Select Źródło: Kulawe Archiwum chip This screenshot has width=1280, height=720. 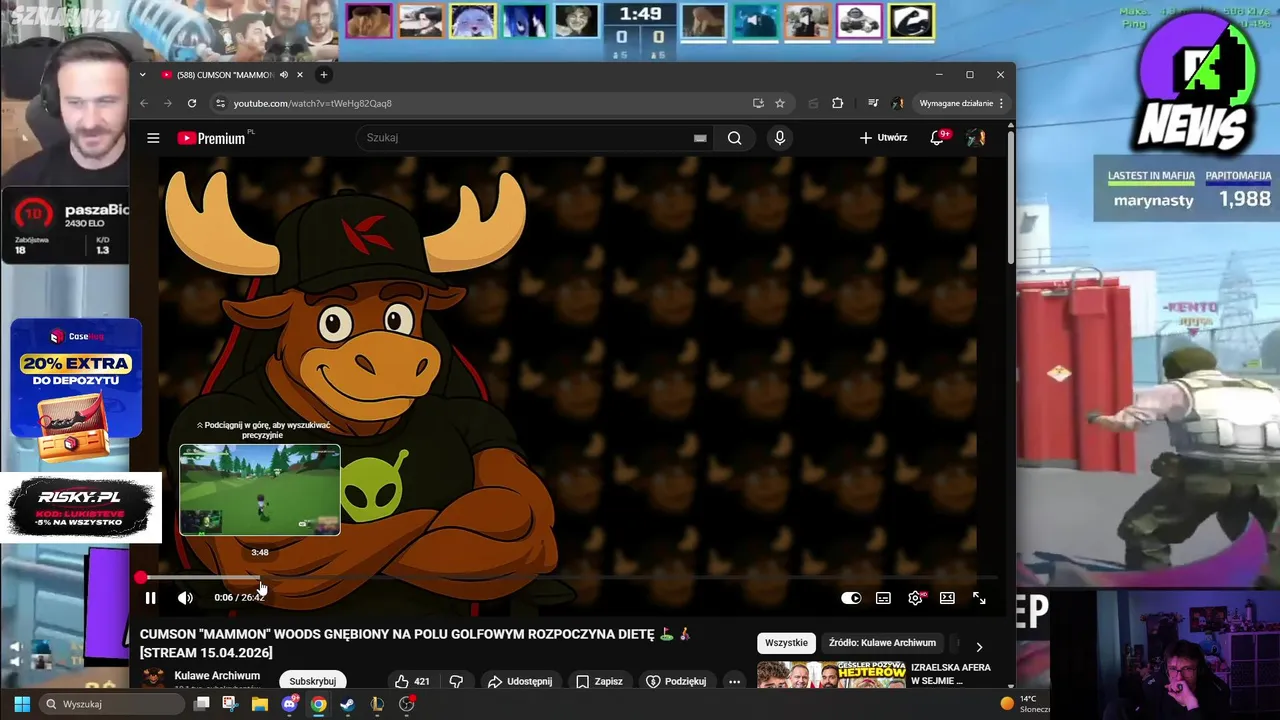(882, 643)
